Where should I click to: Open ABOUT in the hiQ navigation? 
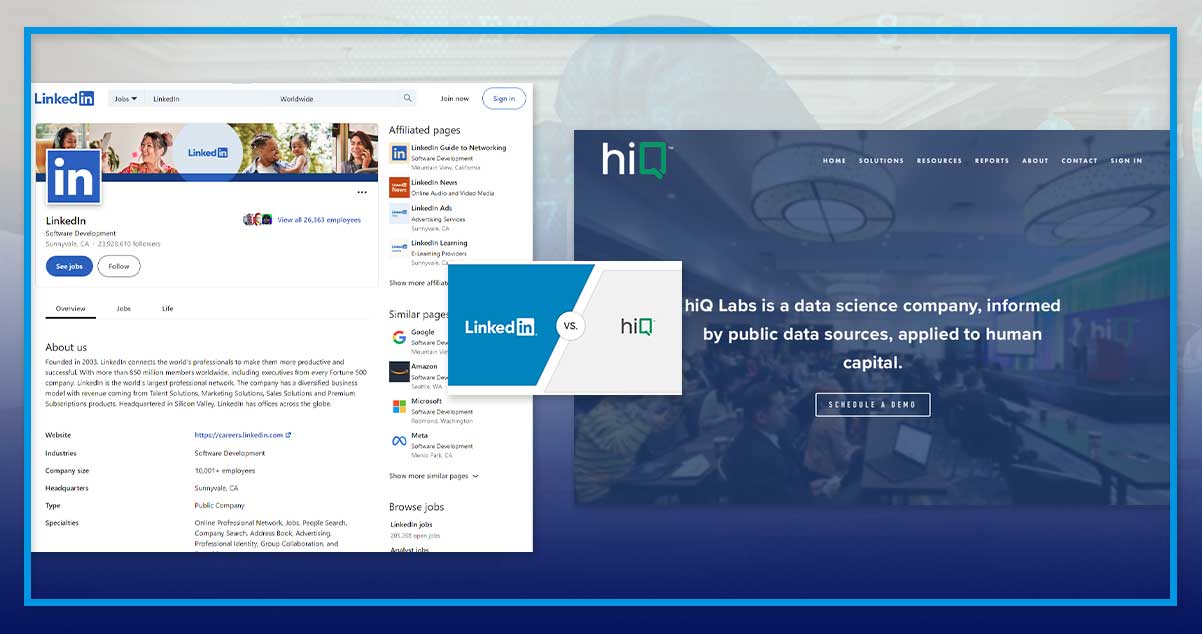pos(1035,161)
